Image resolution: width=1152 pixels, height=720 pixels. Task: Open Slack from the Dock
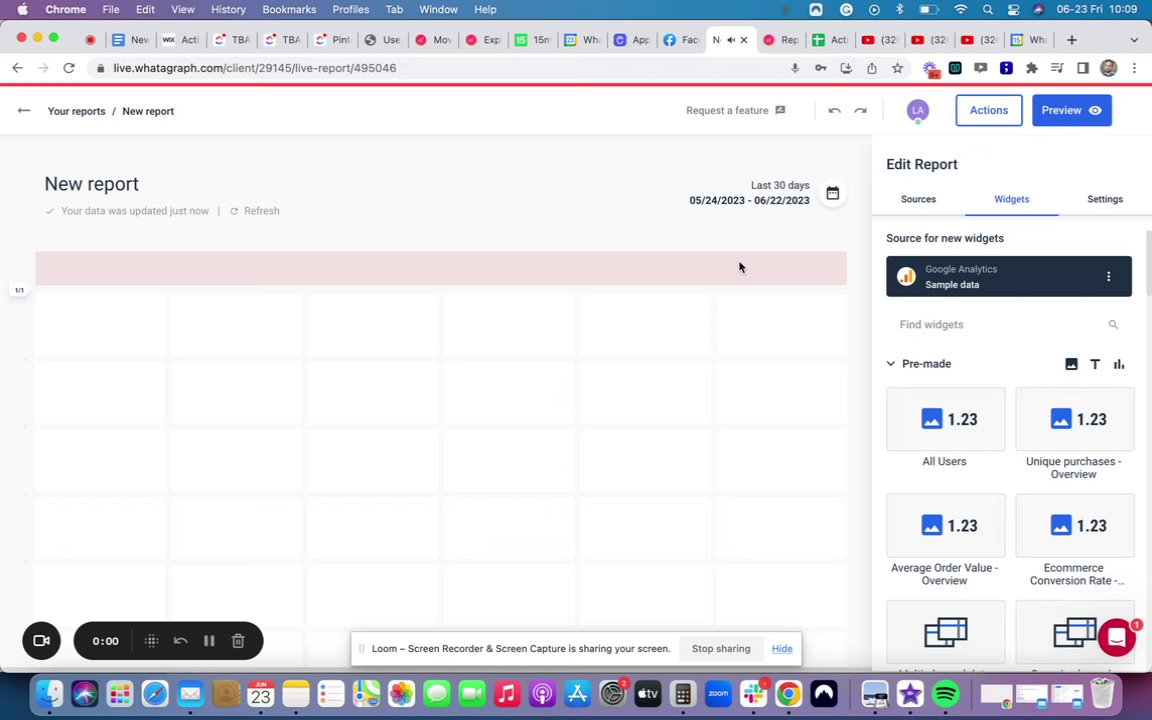[x=753, y=694]
